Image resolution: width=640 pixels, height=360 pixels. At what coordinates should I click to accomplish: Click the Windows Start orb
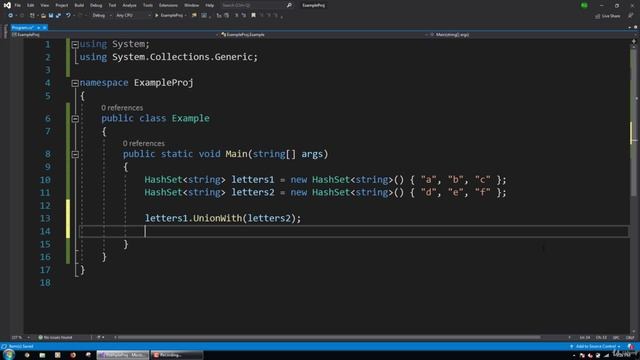click(9, 355)
